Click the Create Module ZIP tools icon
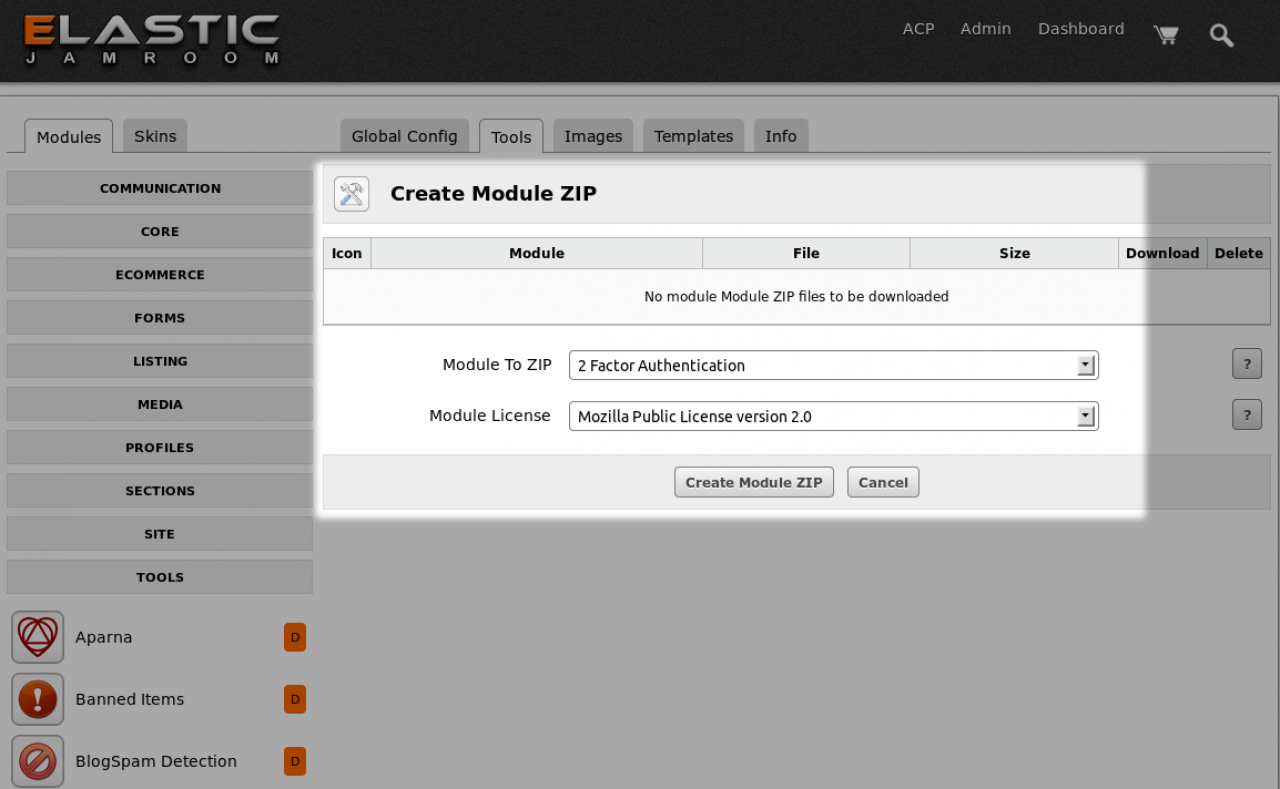 pos(351,194)
